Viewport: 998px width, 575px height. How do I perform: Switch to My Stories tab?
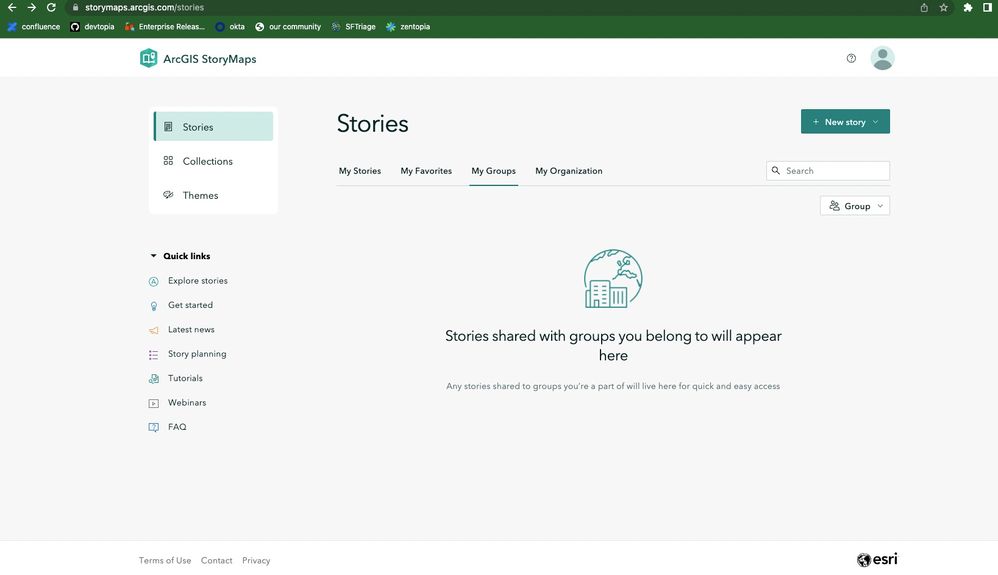[360, 171]
